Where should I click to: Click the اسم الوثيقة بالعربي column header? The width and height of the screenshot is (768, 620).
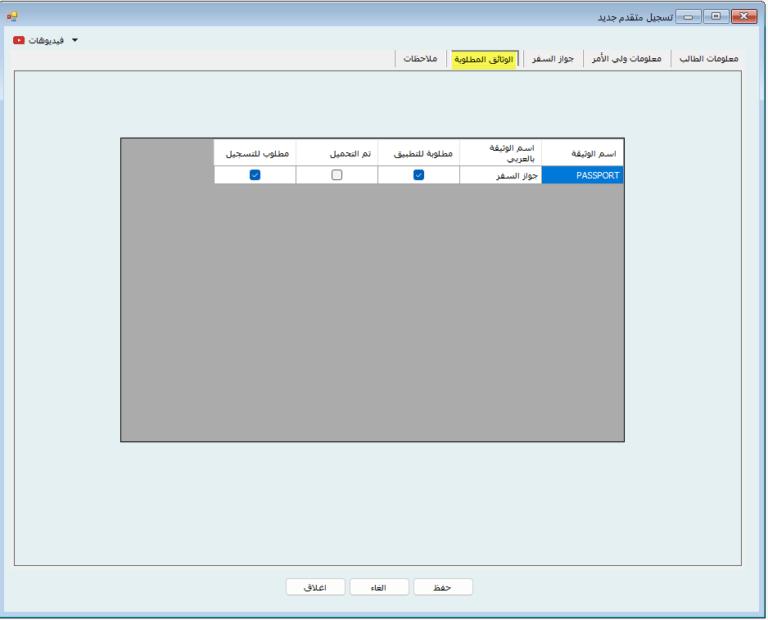click(500, 153)
